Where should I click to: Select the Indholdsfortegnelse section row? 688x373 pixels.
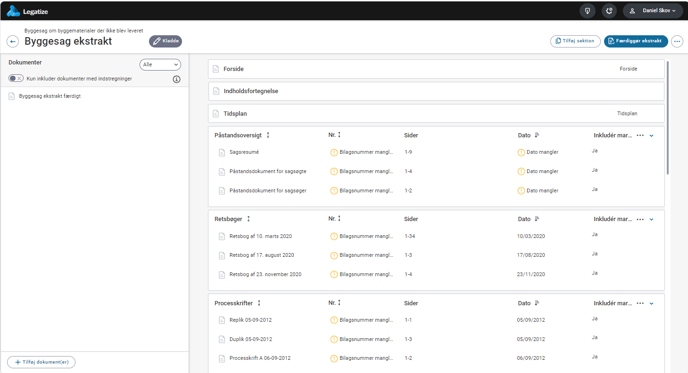(x=436, y=91)
